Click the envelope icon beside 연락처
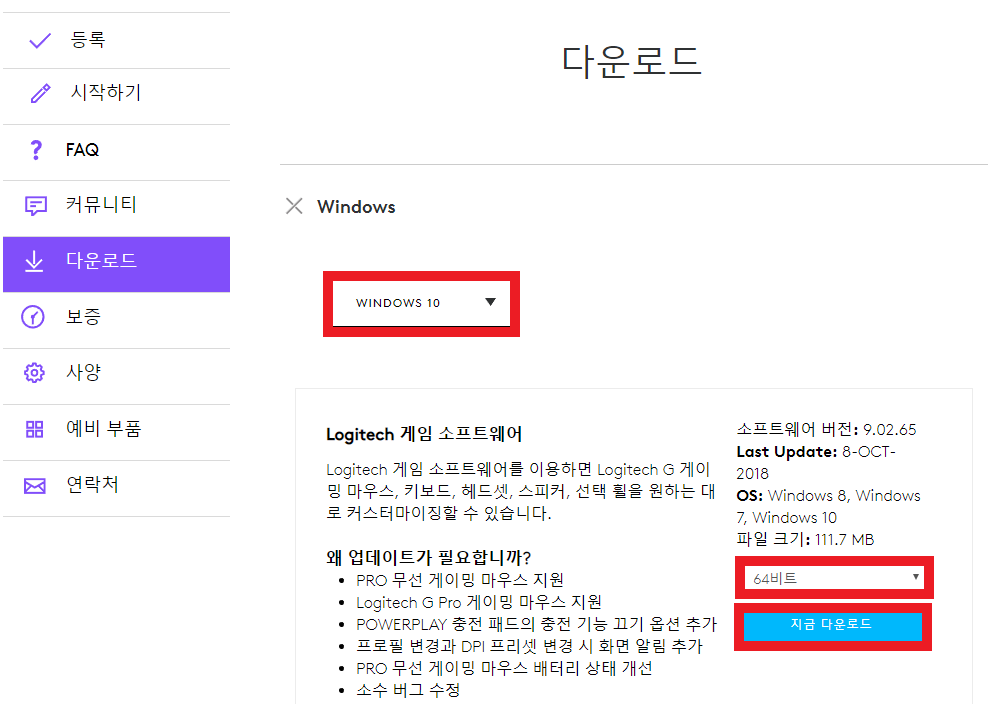The width and height of the screenshot is (991, 704). [x=35, y=485]
